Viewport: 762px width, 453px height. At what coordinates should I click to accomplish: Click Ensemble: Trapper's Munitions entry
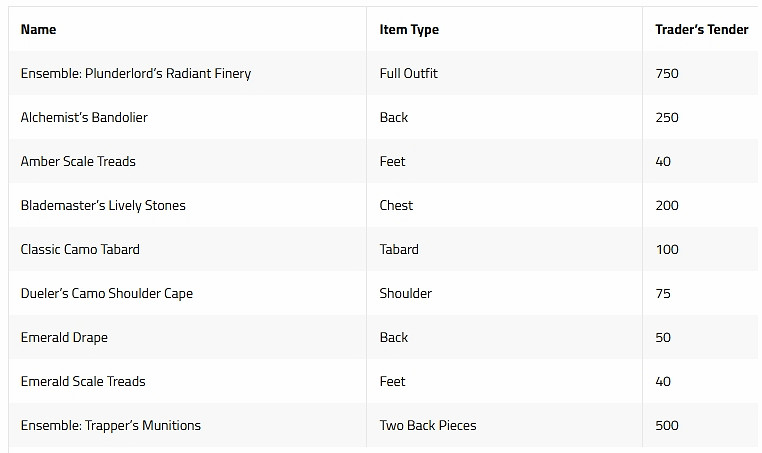tap(110, 426)
